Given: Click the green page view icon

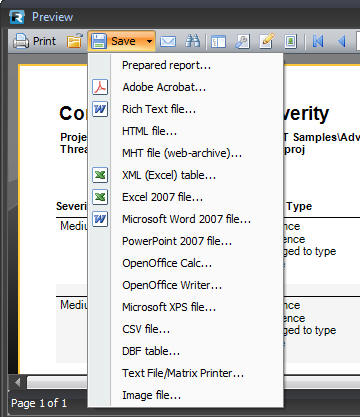Looking at the screenshot, I should coord(290,41).
